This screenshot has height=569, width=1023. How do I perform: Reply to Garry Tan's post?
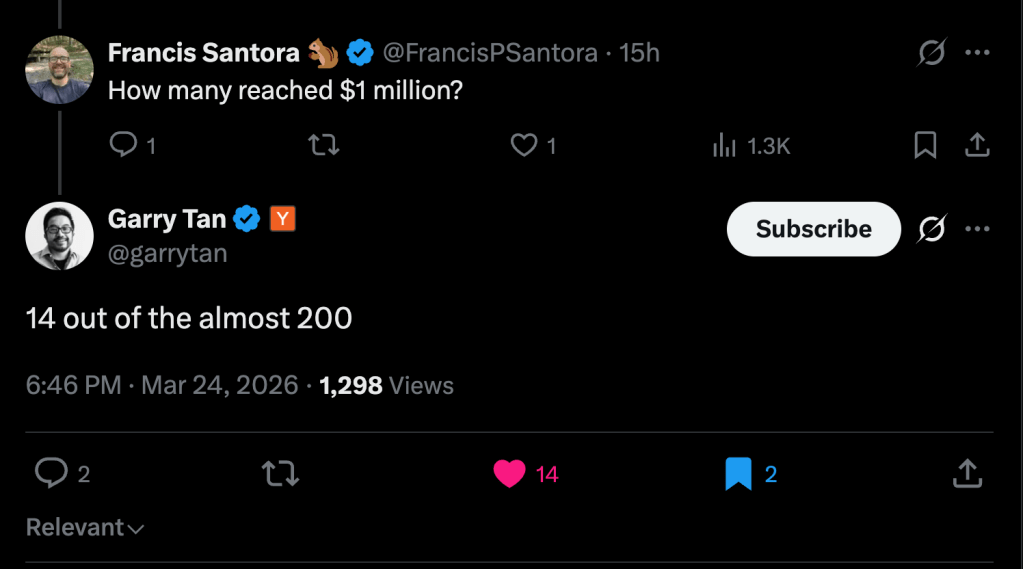[51, 473]
